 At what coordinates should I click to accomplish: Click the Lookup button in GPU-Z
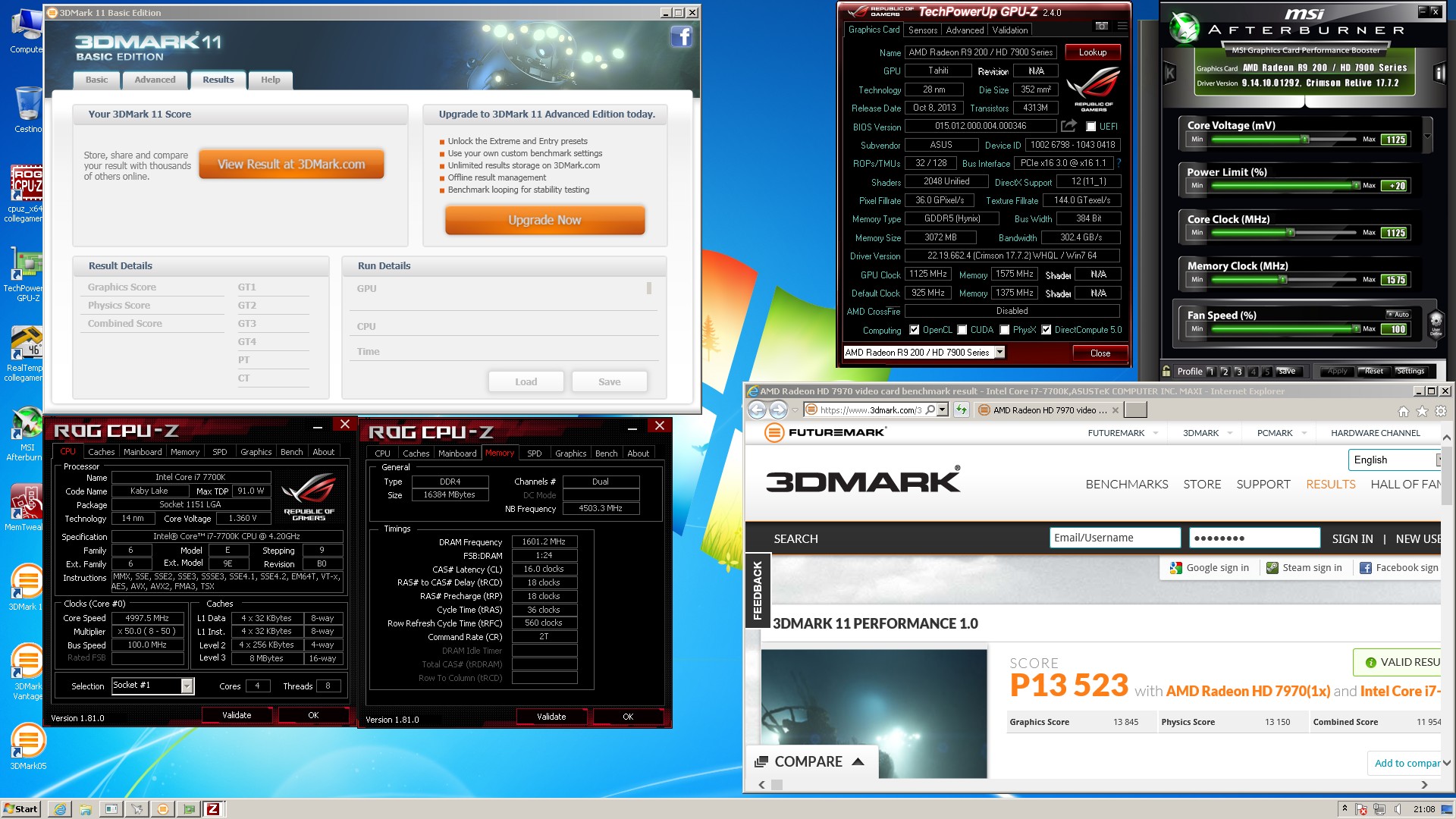point(1093,52)
